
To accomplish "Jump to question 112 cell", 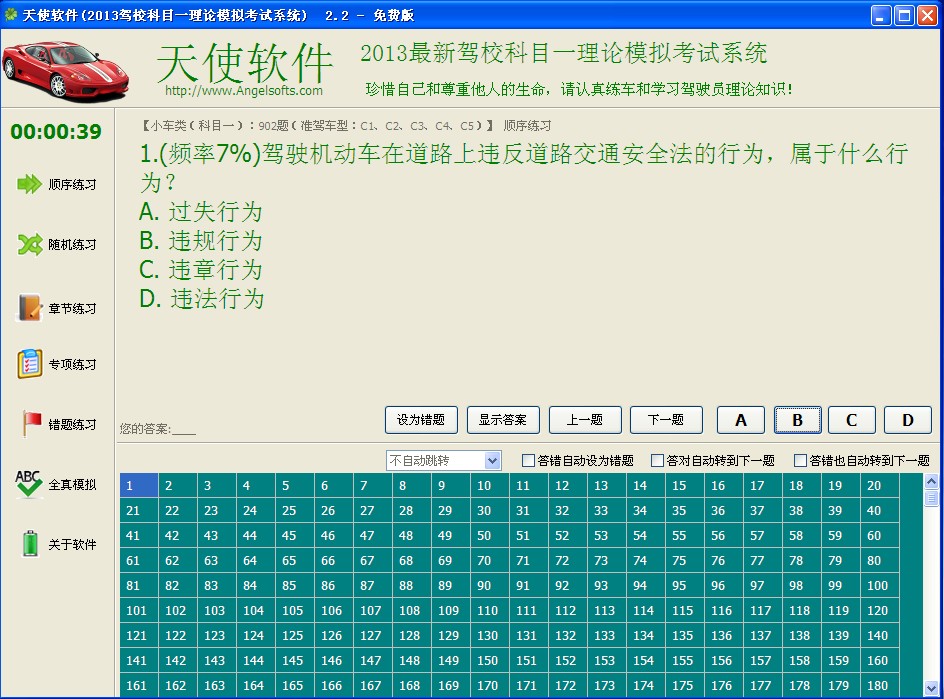I will tap(568, 610).
